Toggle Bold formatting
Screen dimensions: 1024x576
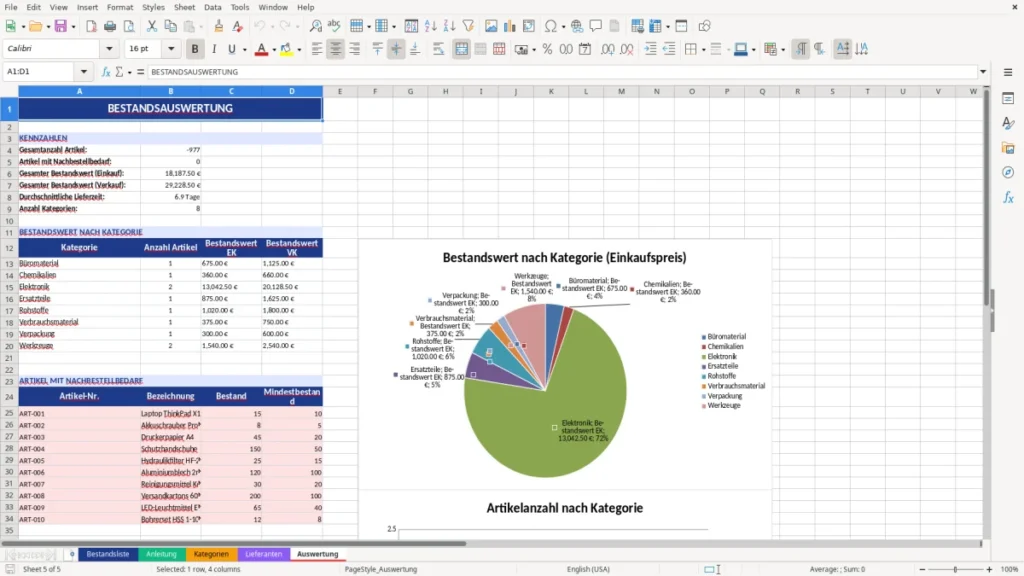(x=195, y=49)
